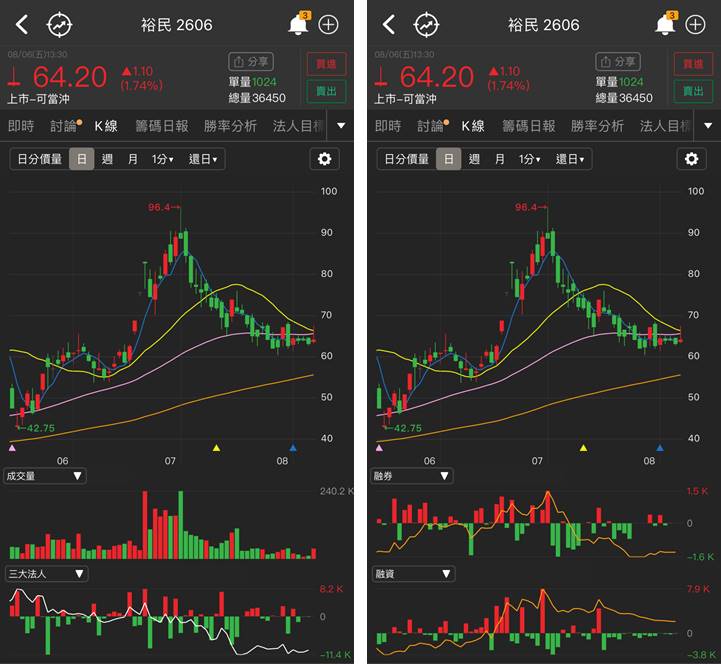Open chart target icon on right screen

426,25
